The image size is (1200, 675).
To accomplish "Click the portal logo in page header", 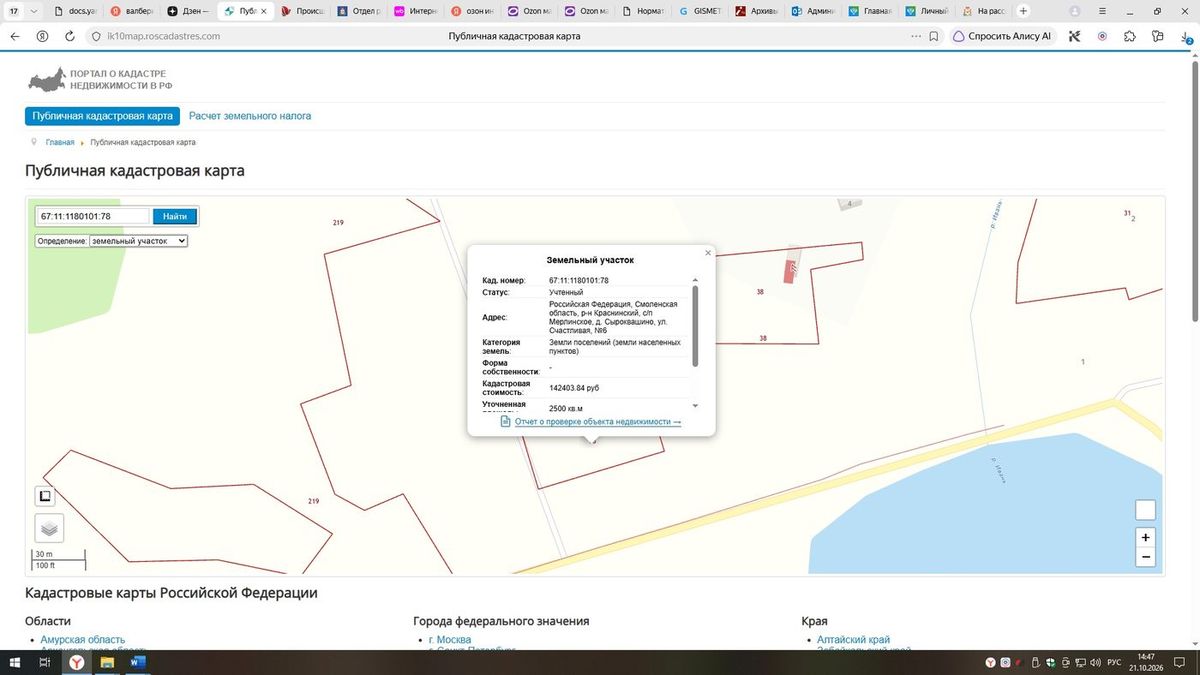I will tap(98, 80).
